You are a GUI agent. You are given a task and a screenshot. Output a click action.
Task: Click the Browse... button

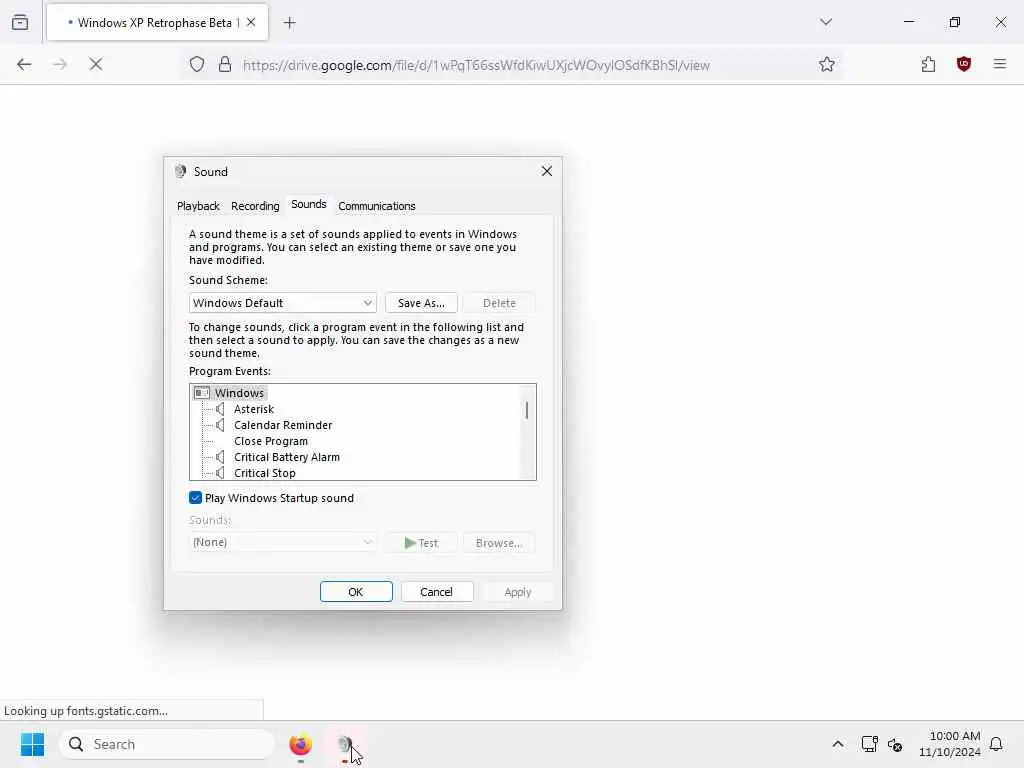click(499, 543)
